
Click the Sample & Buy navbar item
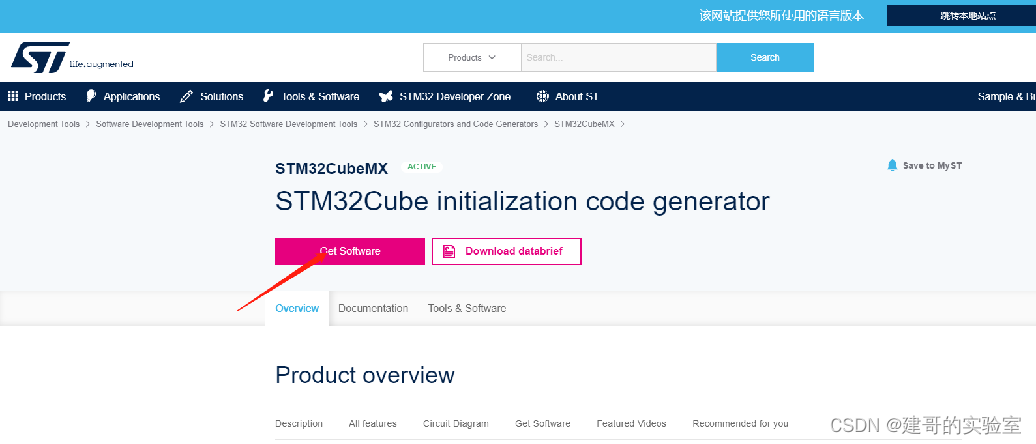[1006, 96]
